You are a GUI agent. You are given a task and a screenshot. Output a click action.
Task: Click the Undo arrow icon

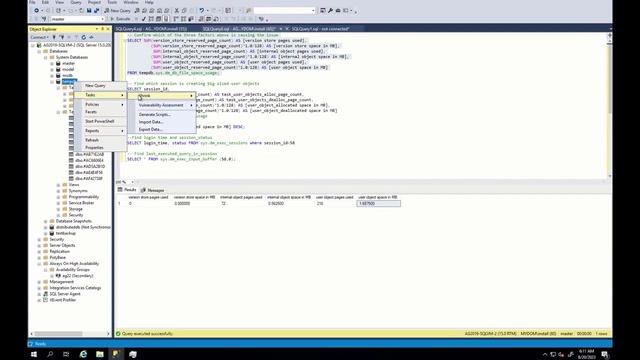201,11
